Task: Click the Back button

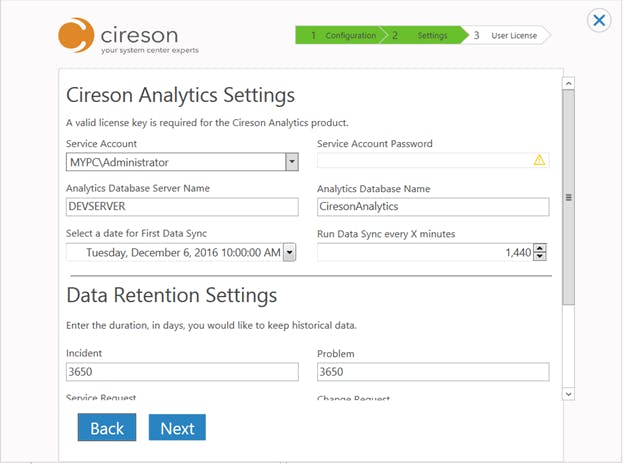Action: click(107, 427)
